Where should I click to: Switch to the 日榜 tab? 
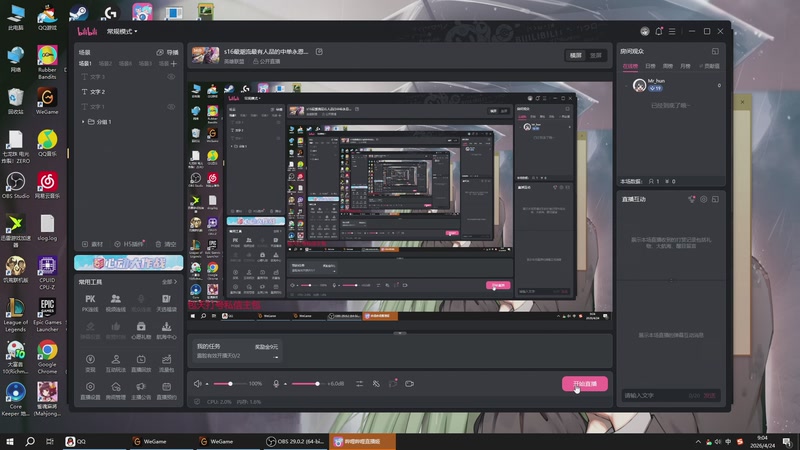click(650, 66)
